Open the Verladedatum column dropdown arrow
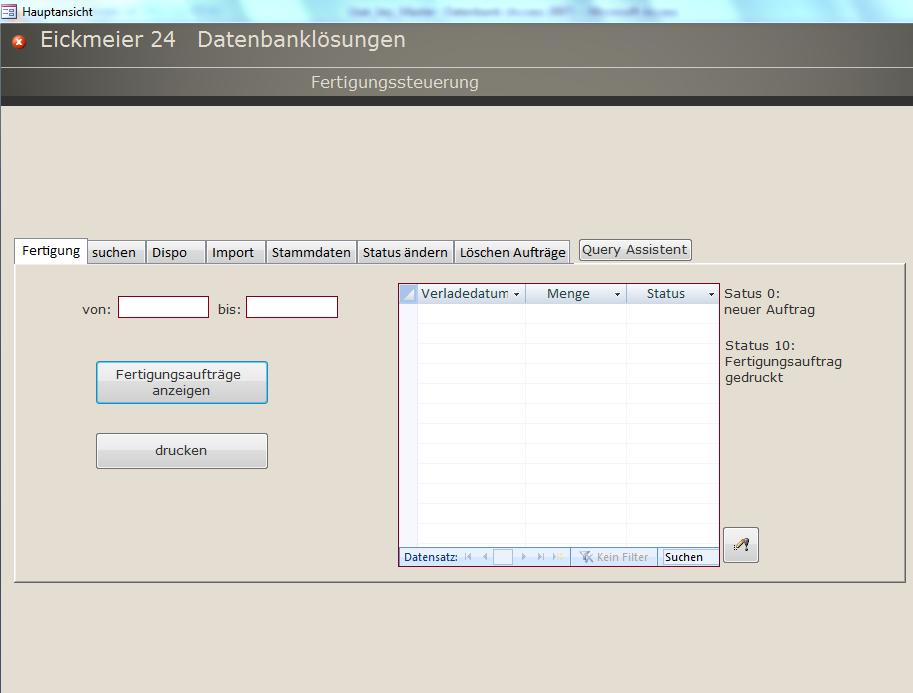913x693 pixels. click(516, 294)
